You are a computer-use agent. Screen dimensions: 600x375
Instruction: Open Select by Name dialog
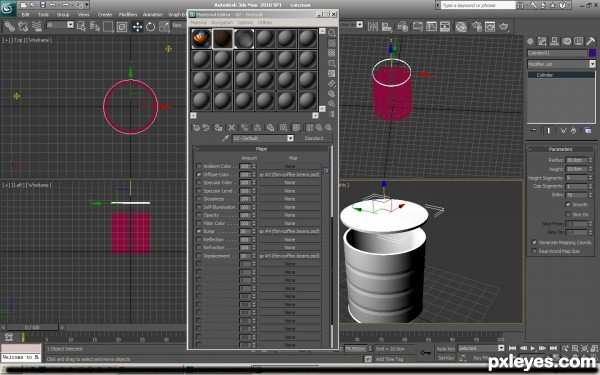(95, 26)
